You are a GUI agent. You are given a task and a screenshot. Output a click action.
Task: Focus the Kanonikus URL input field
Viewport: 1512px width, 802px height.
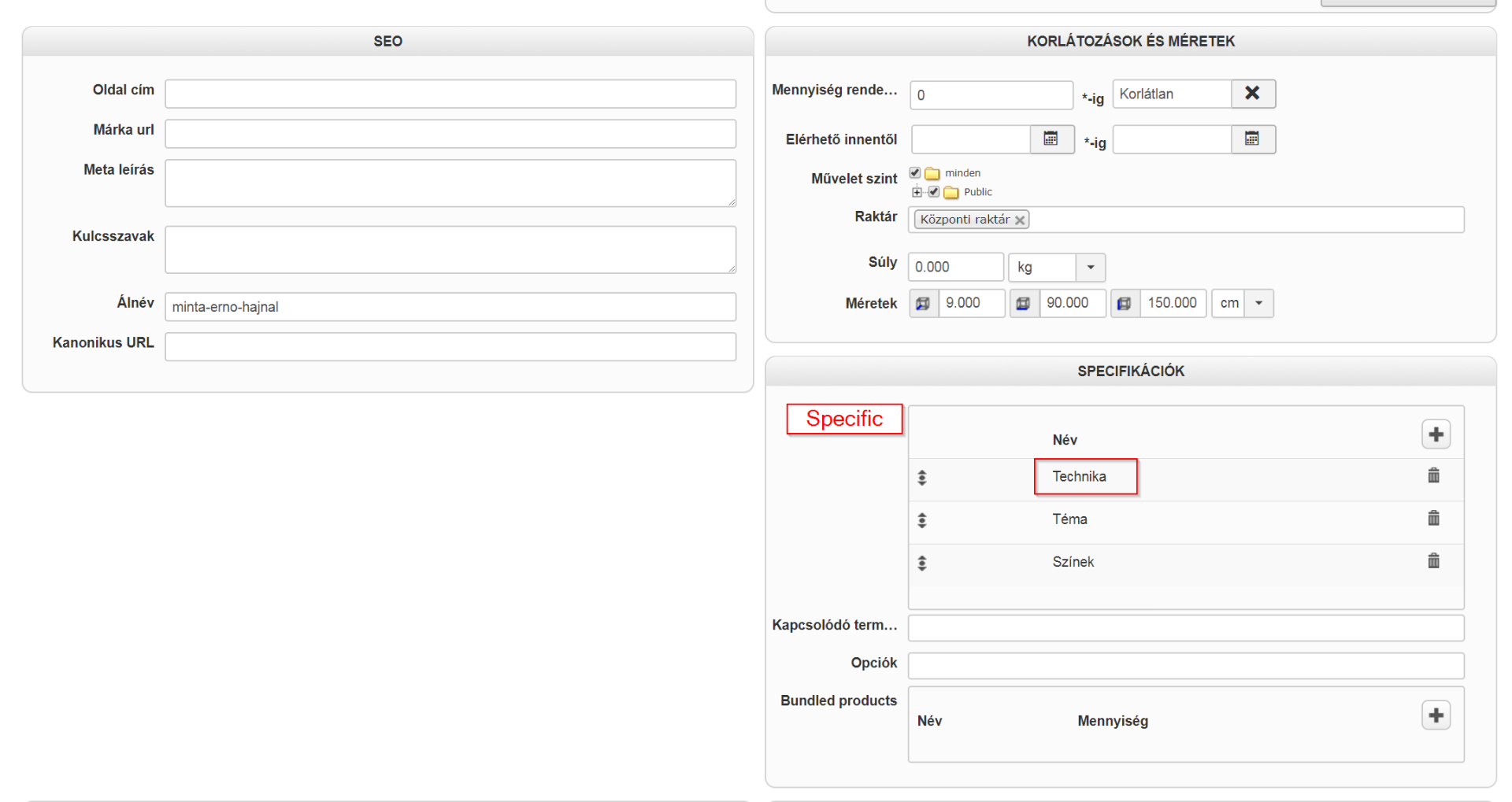tap(450, 347)
